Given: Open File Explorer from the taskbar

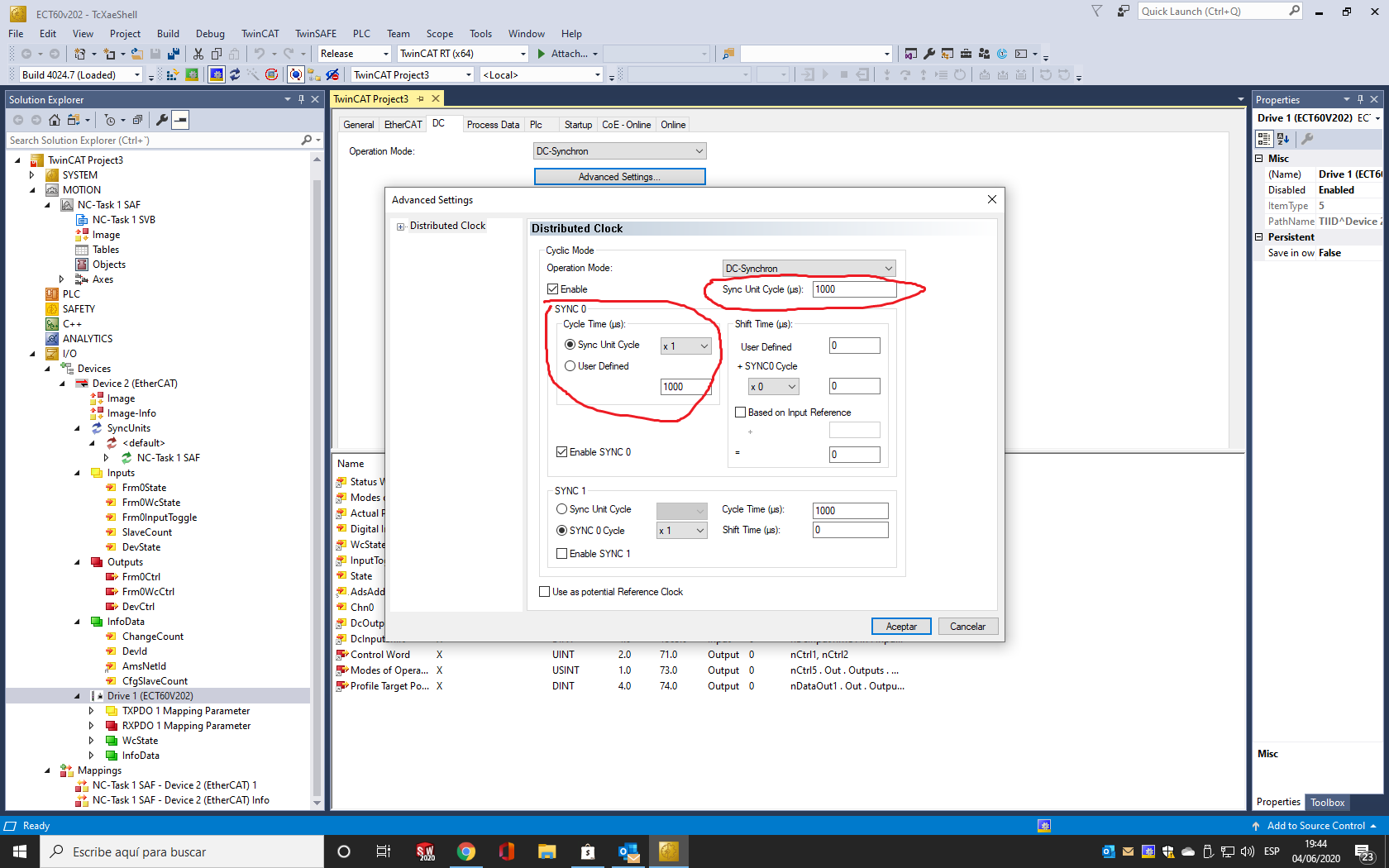Looking at the screenshot, I should [547, 851].
